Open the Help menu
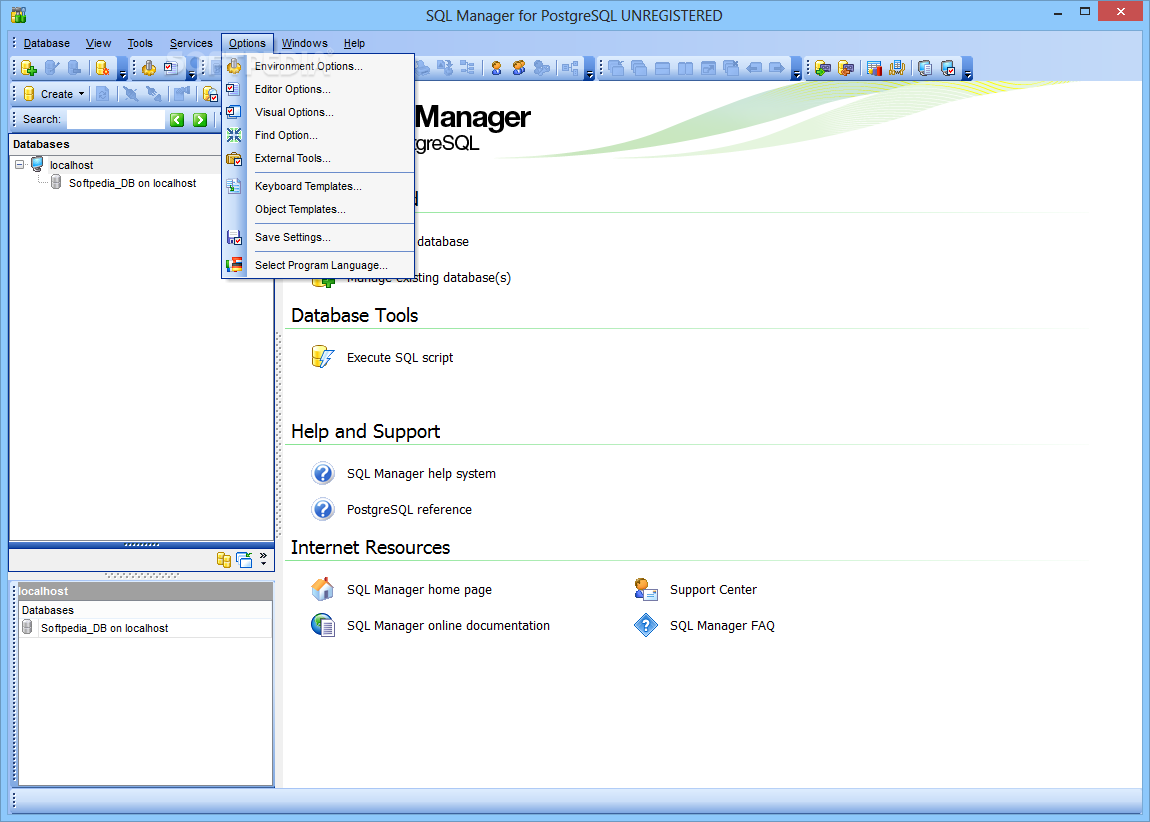This screenshot has height=822, width=1150. (354, 43)
